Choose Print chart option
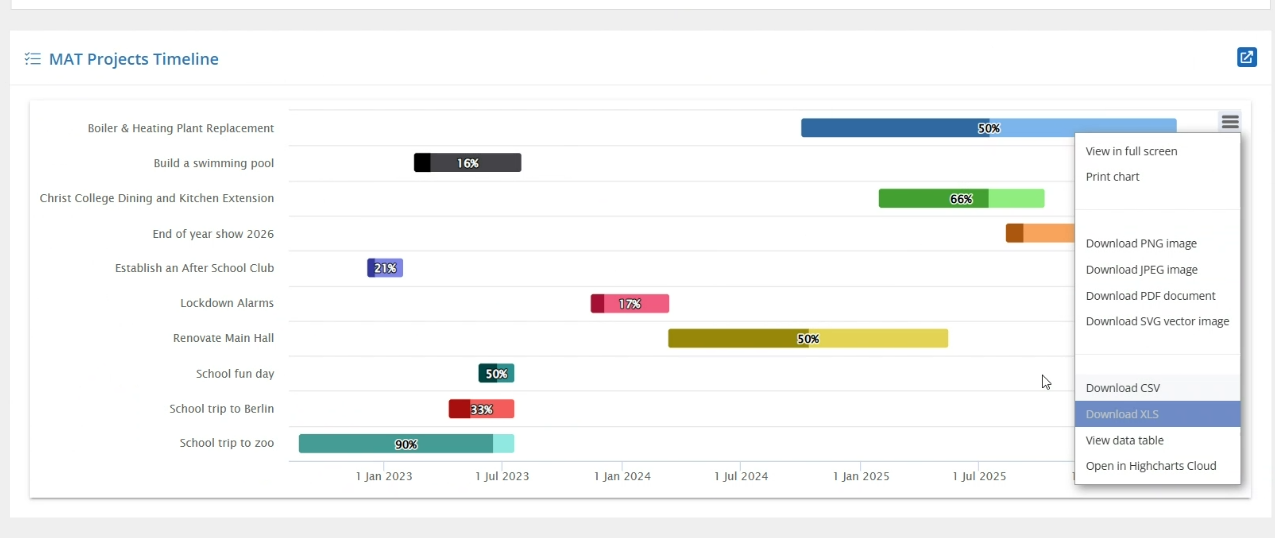The width and height of the screenshot is (1275, 538). coord(1112,177)
